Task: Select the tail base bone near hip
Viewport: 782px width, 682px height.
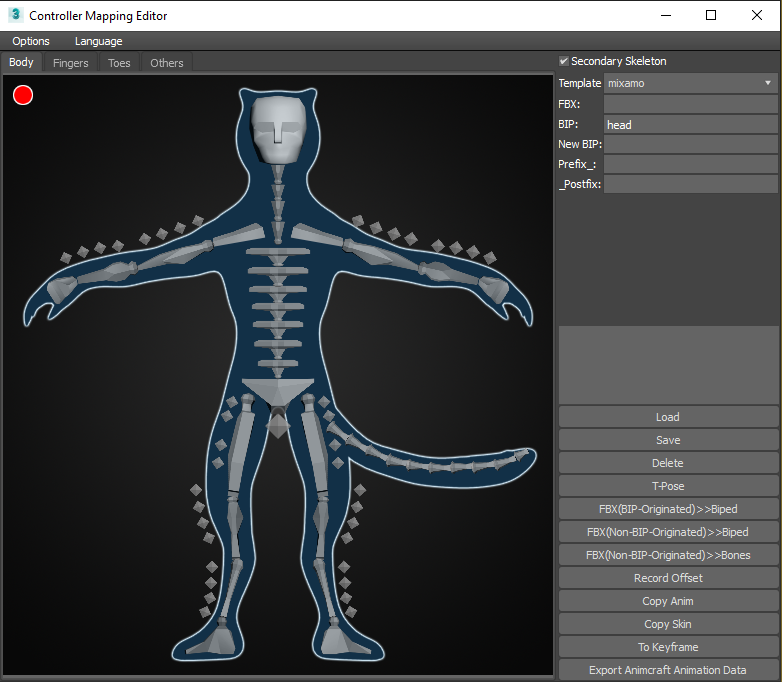Action: tap(337, 432)
